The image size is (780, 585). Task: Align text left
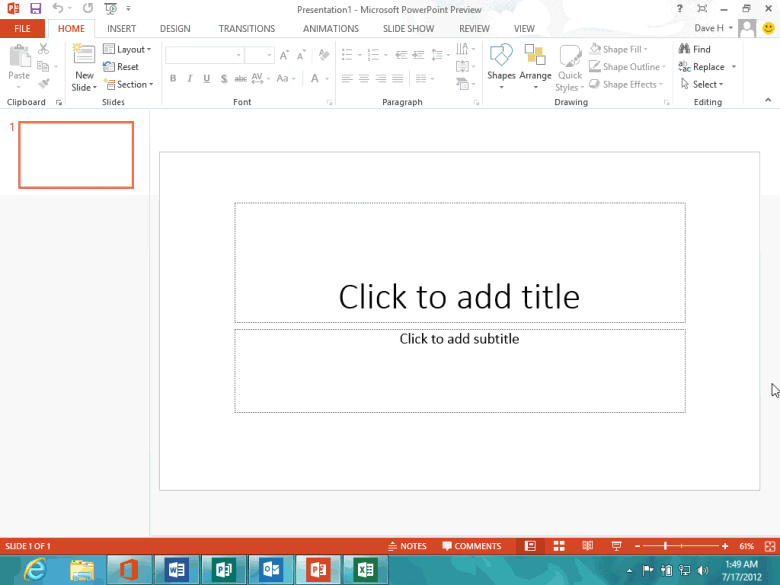pyautogui.click(x=347, y=79)
